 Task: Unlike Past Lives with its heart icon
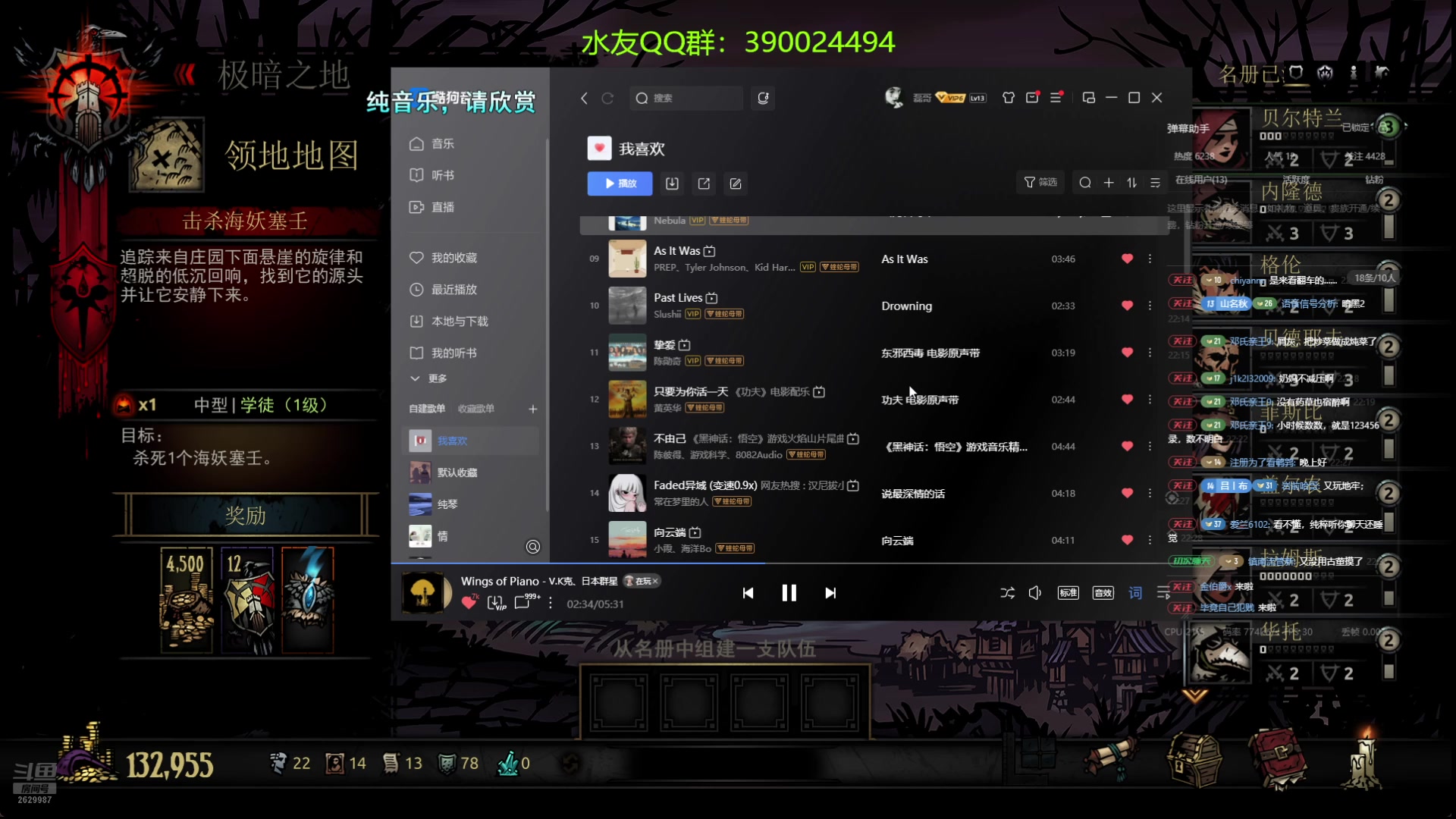tap(1127, 306)
